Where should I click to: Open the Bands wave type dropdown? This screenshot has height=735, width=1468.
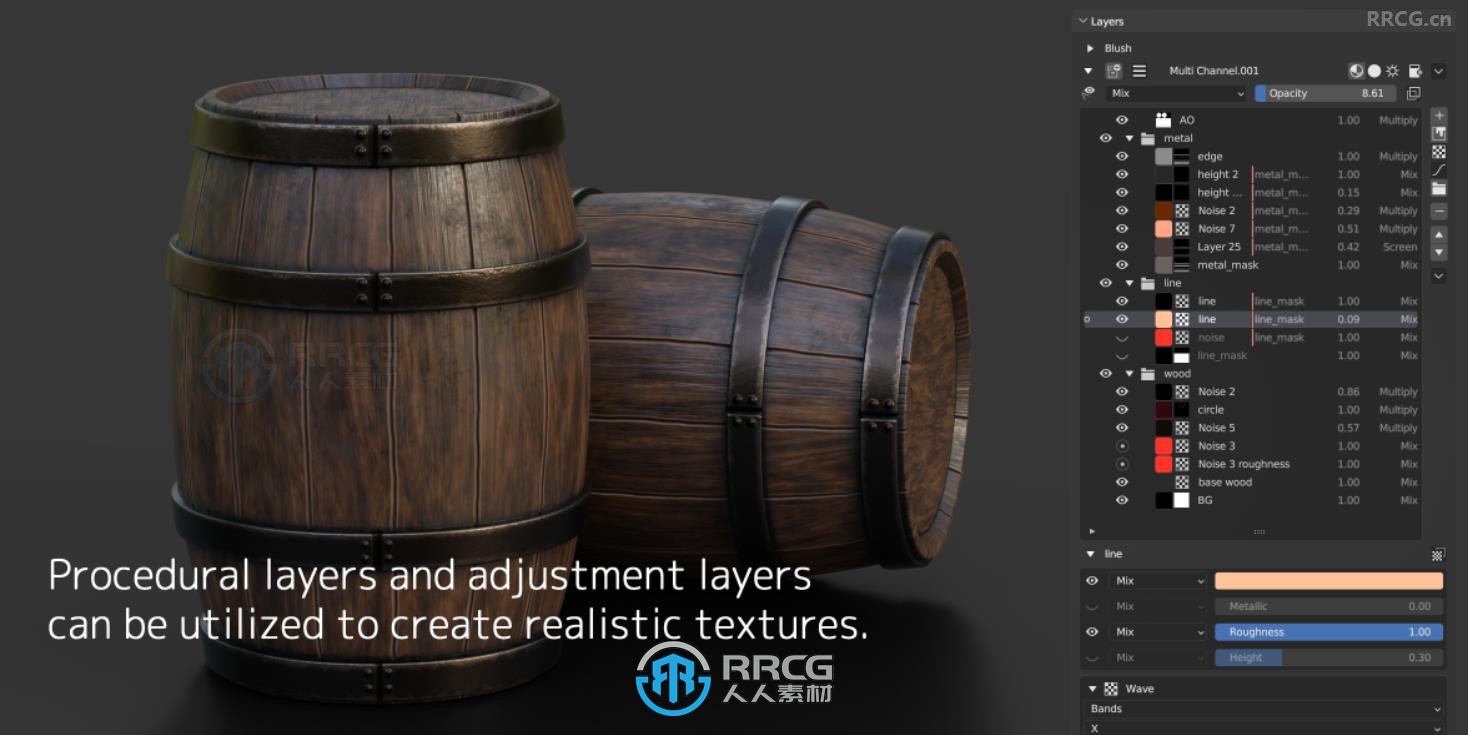click(1265, 709)
